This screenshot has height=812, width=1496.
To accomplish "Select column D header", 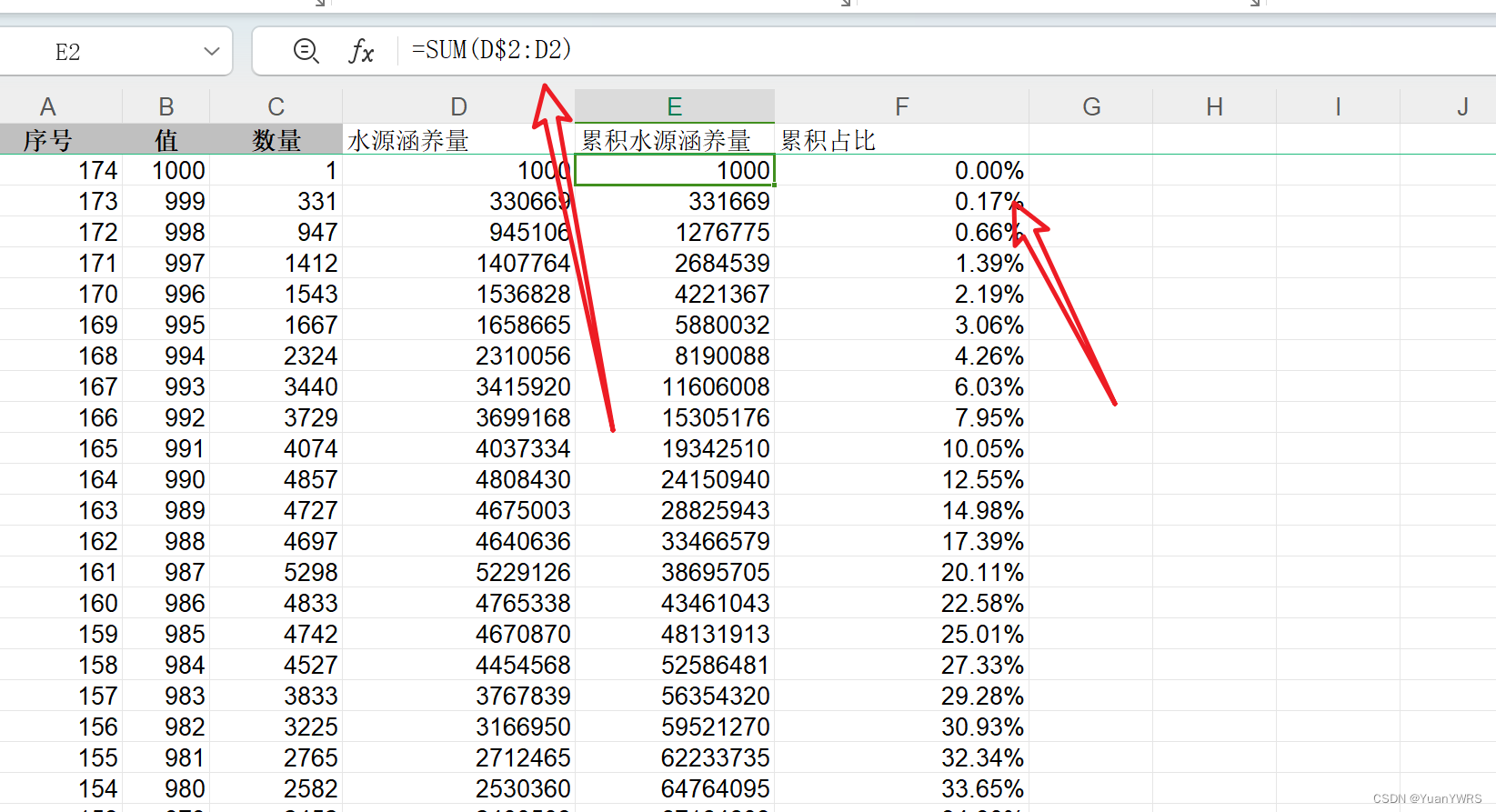I will [459, 107].
